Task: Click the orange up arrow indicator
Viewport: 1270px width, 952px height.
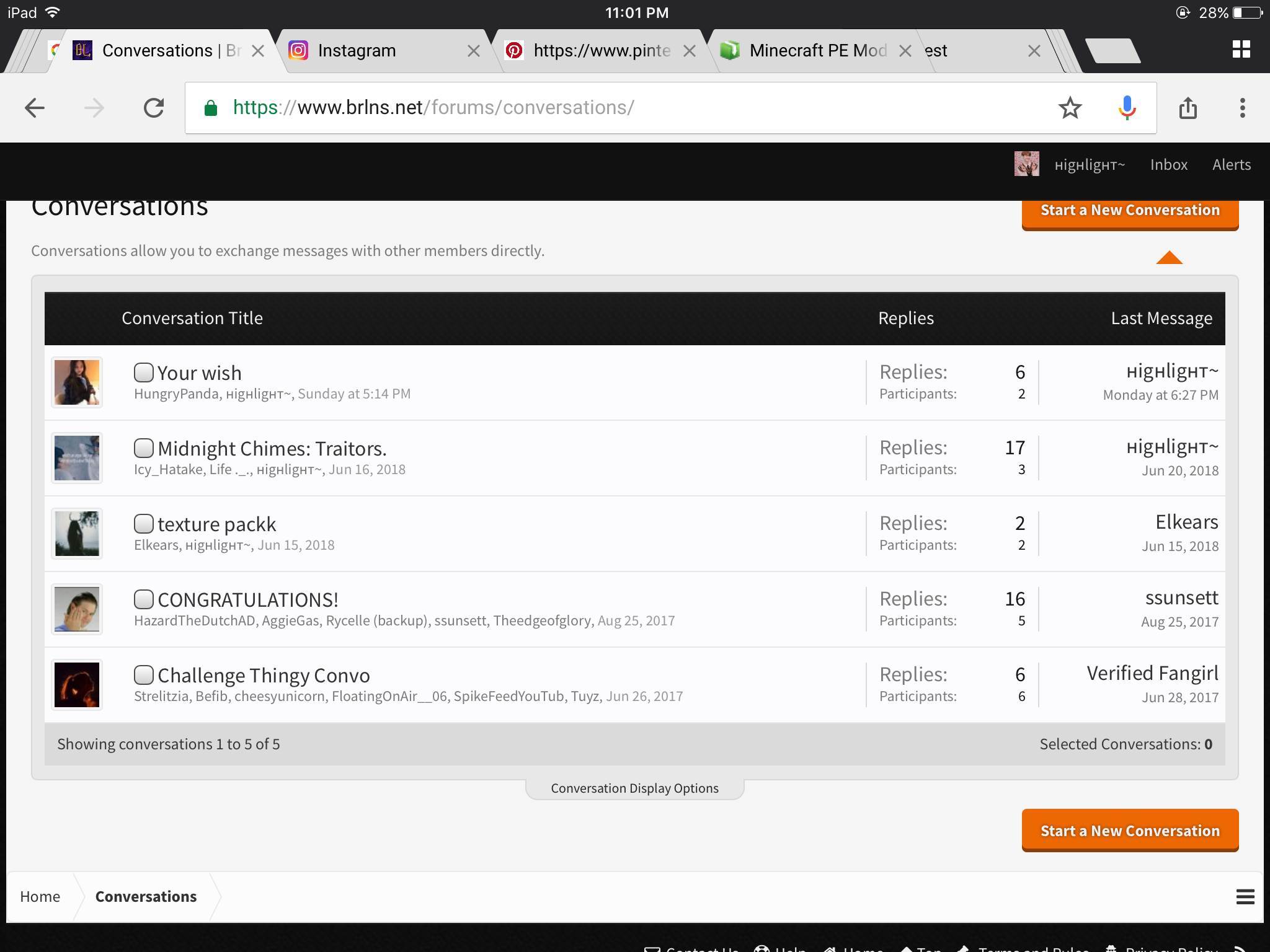Action: (1170, 257)
